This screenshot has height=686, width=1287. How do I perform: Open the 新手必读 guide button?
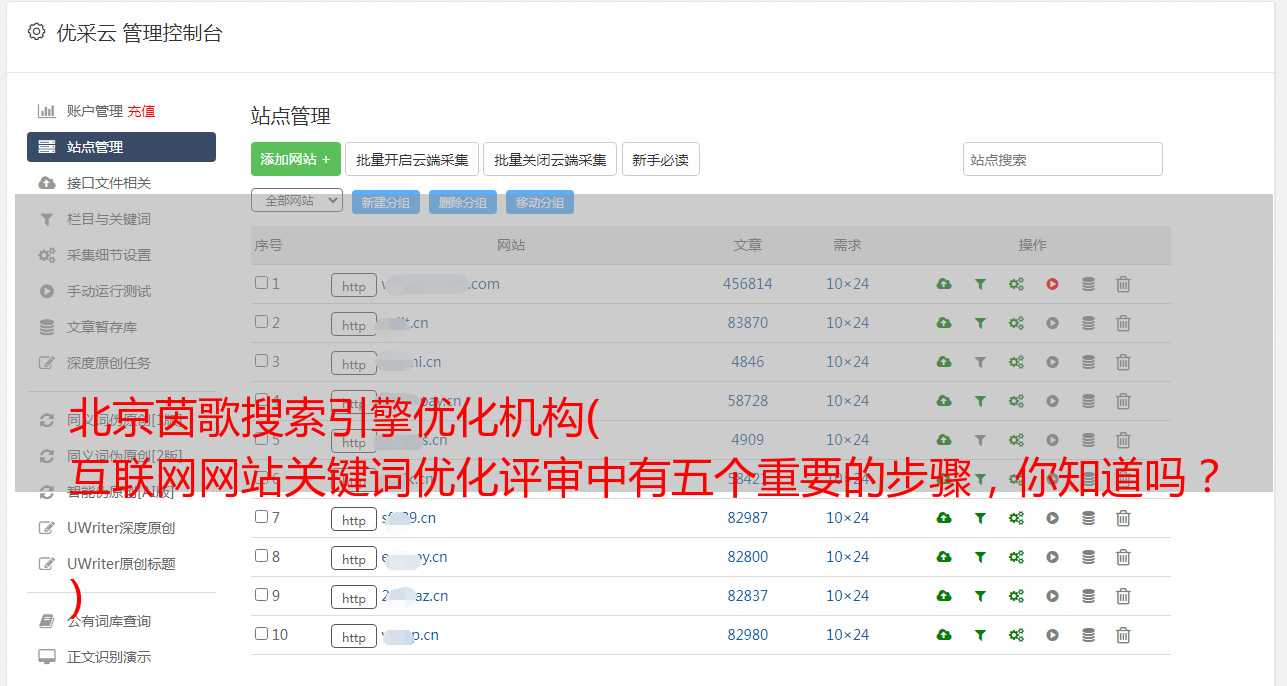[661, 159]
